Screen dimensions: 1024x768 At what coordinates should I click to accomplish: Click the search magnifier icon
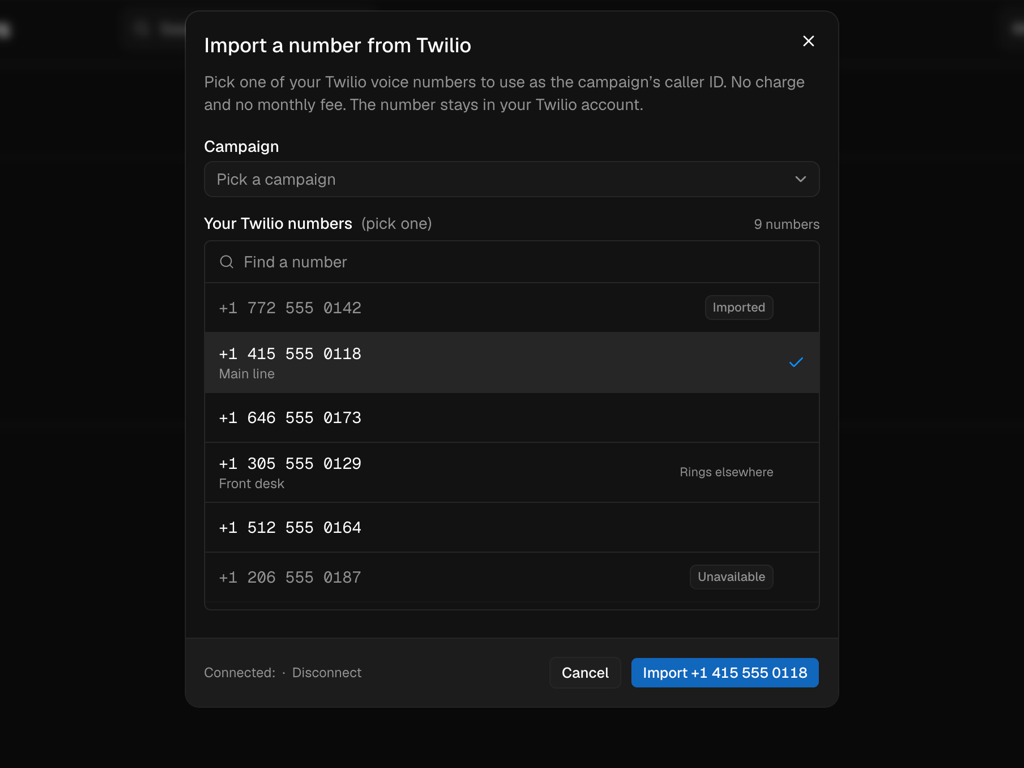[x=227, y=262]
